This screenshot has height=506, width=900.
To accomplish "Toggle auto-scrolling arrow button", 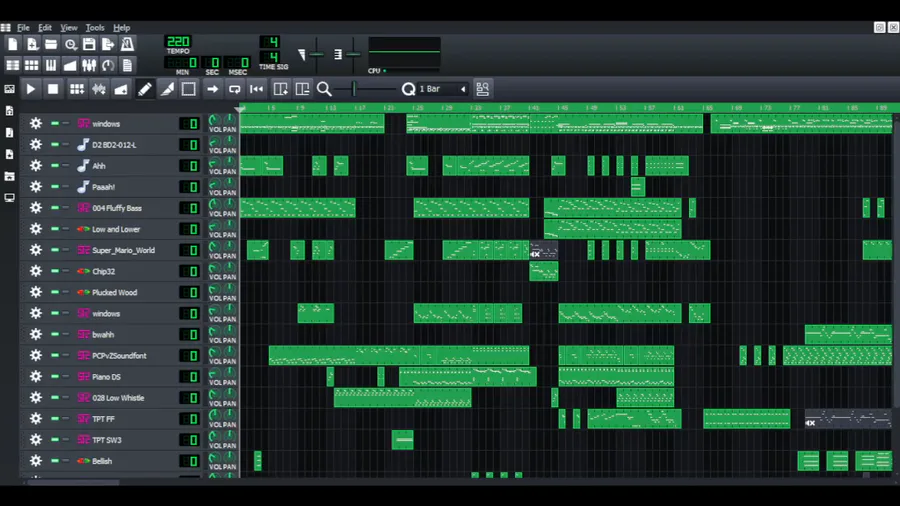I will pyautogui.click(x=212, y=89).
